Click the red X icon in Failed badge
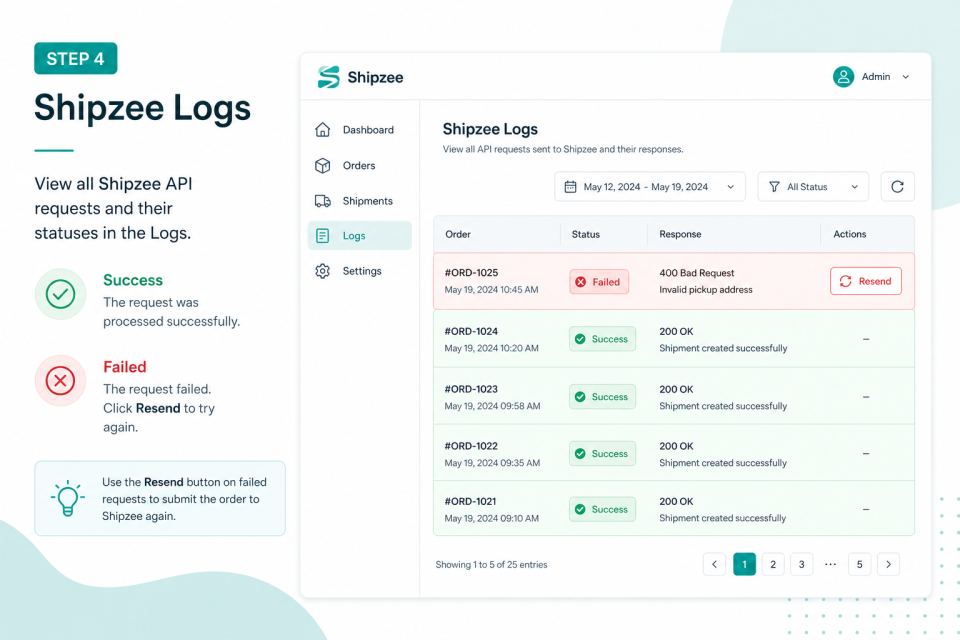The height and width of the screenshot is (640, 960). coord(580,282)
